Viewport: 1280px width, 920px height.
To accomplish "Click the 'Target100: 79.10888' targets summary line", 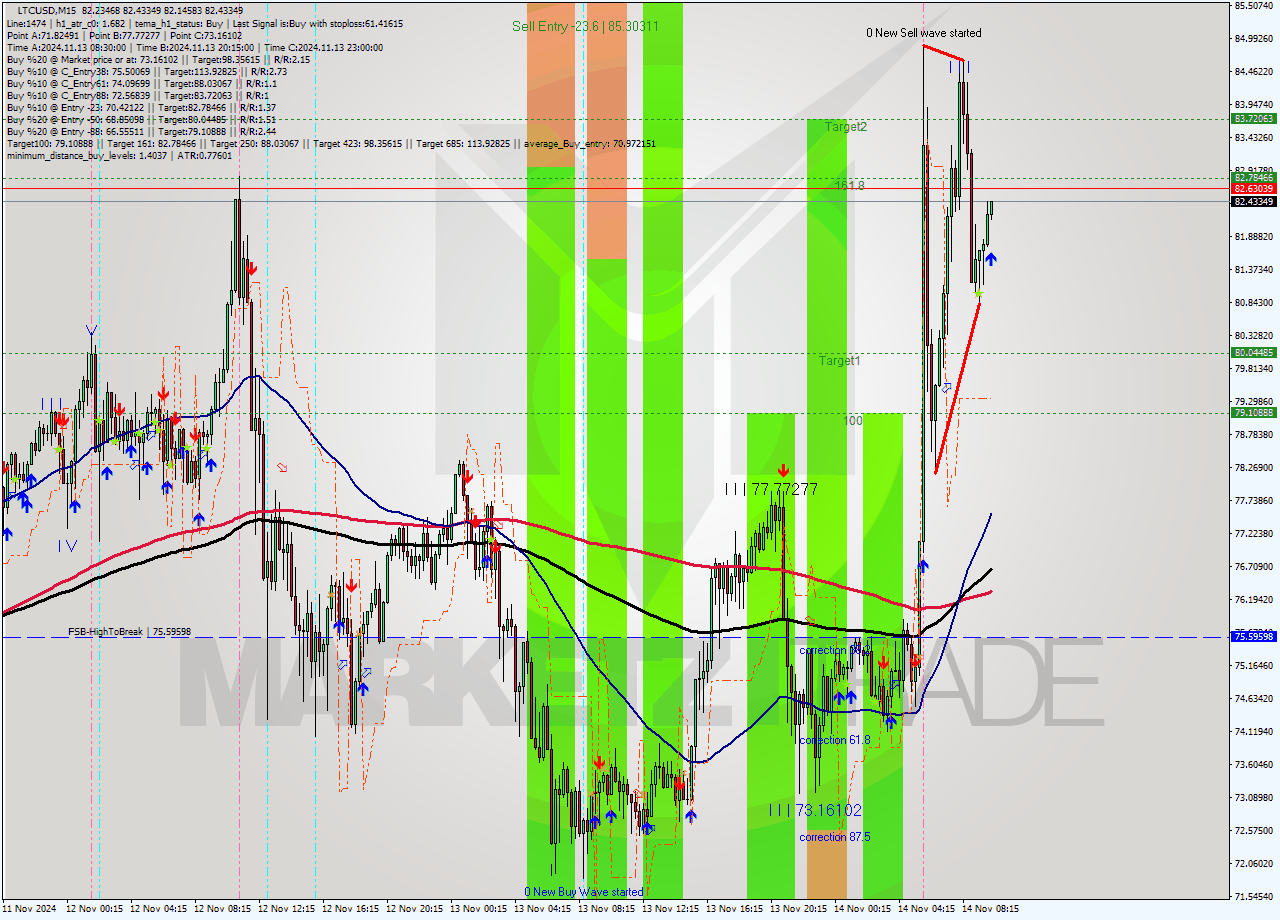I will click(x=330, y=143).
